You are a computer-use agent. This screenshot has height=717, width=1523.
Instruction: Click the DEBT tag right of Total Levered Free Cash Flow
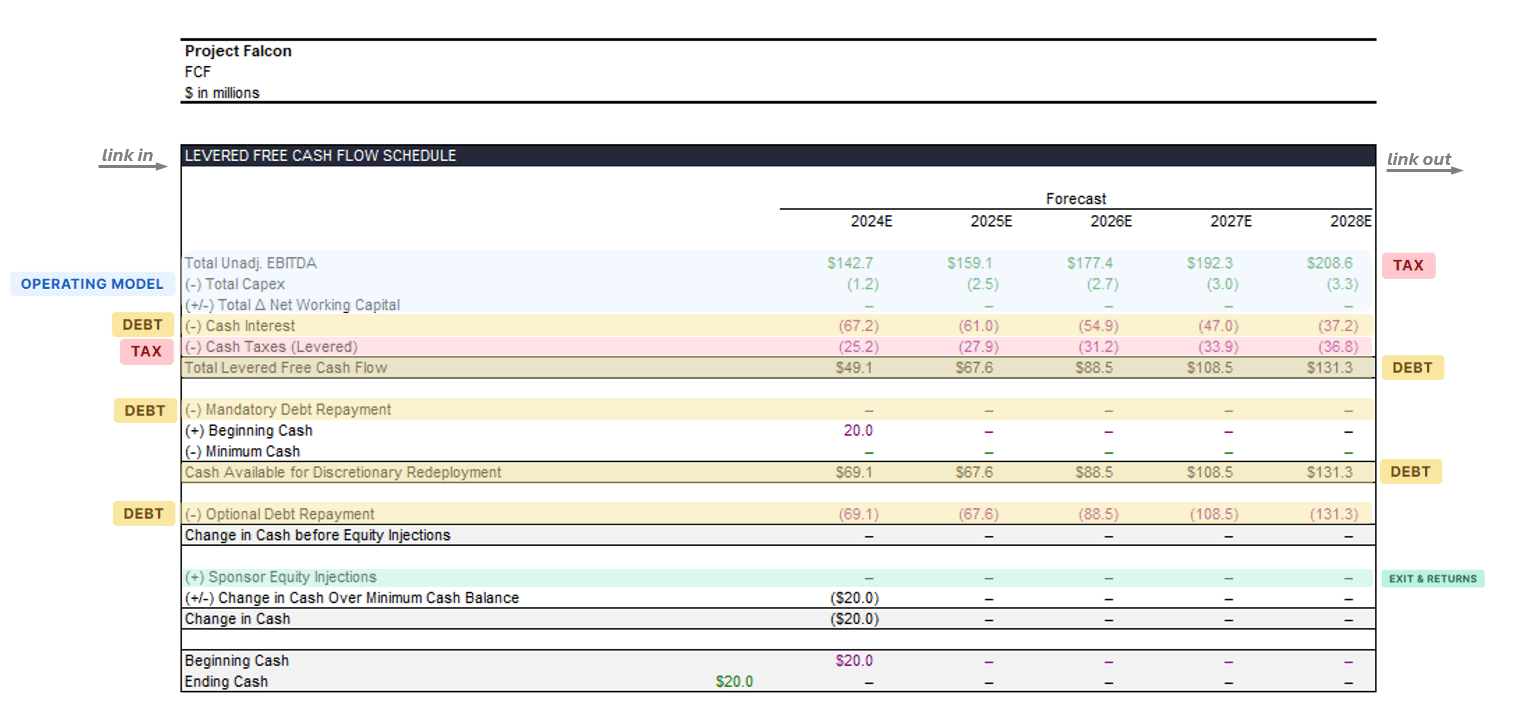pyautogui.click(x=1412, y=368)
